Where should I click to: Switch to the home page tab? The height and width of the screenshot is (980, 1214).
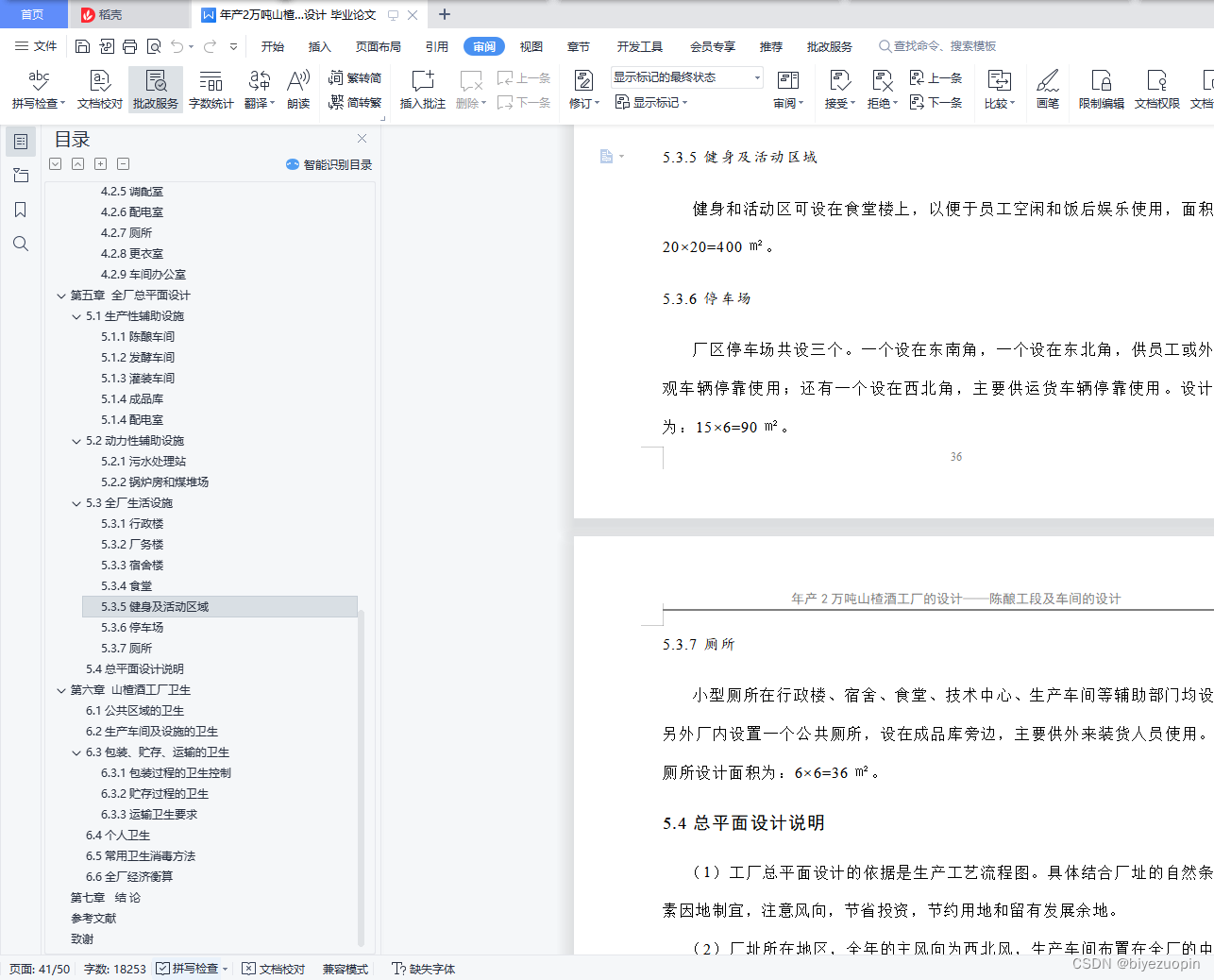(x=33, y=14)
